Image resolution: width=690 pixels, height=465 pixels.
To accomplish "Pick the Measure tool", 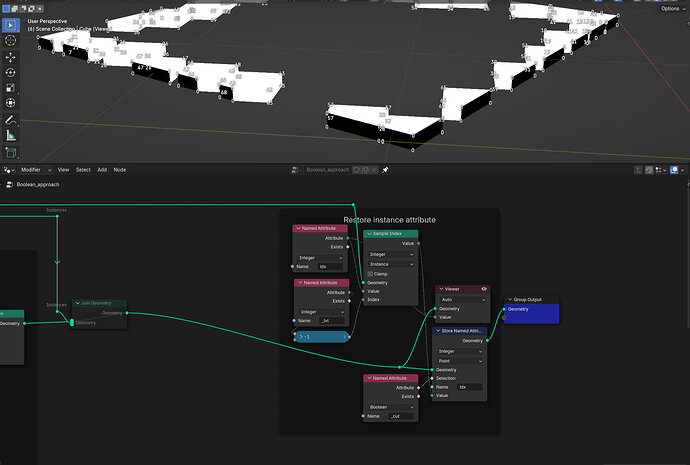I will [x=11, y=135].
